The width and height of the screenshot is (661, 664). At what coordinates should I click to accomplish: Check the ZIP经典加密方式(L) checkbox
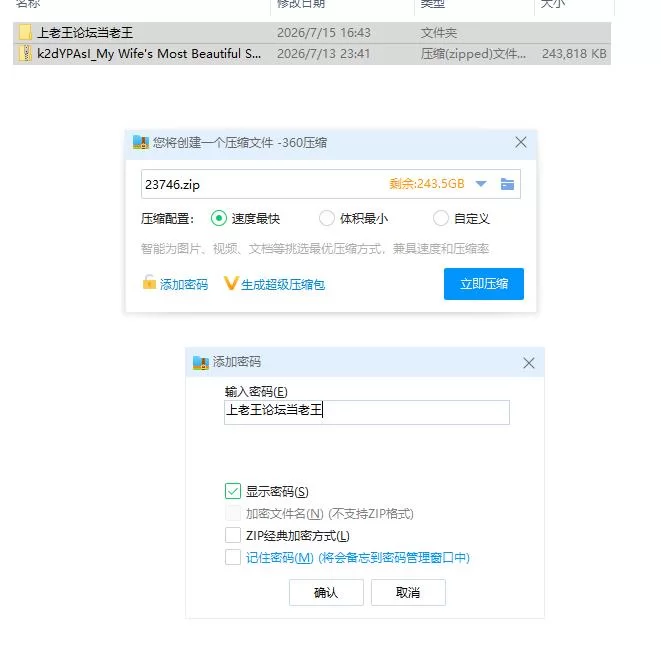(x=233, y=535)
